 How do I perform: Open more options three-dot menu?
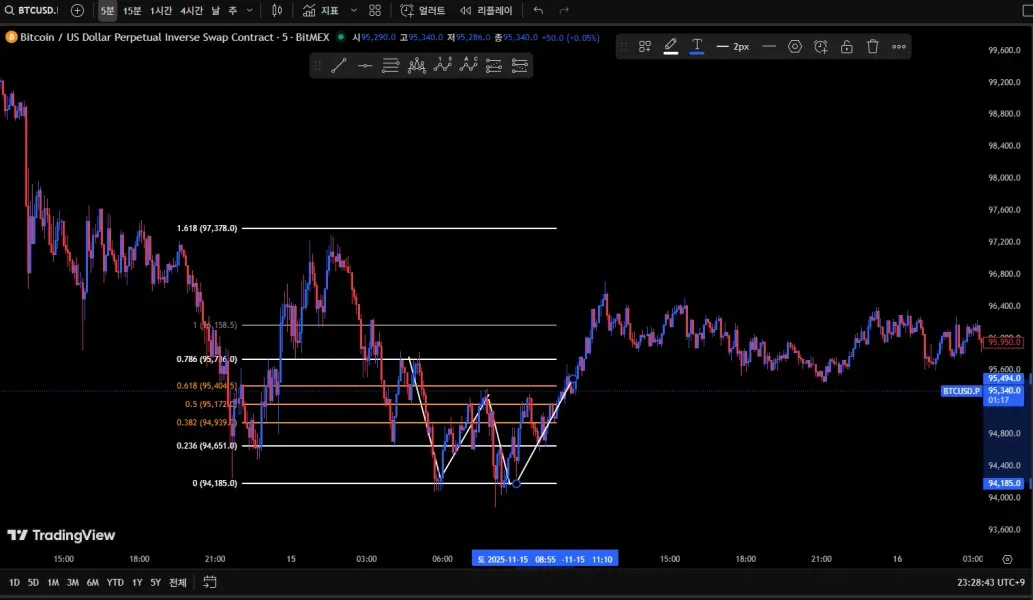click(x=898, y=46)
